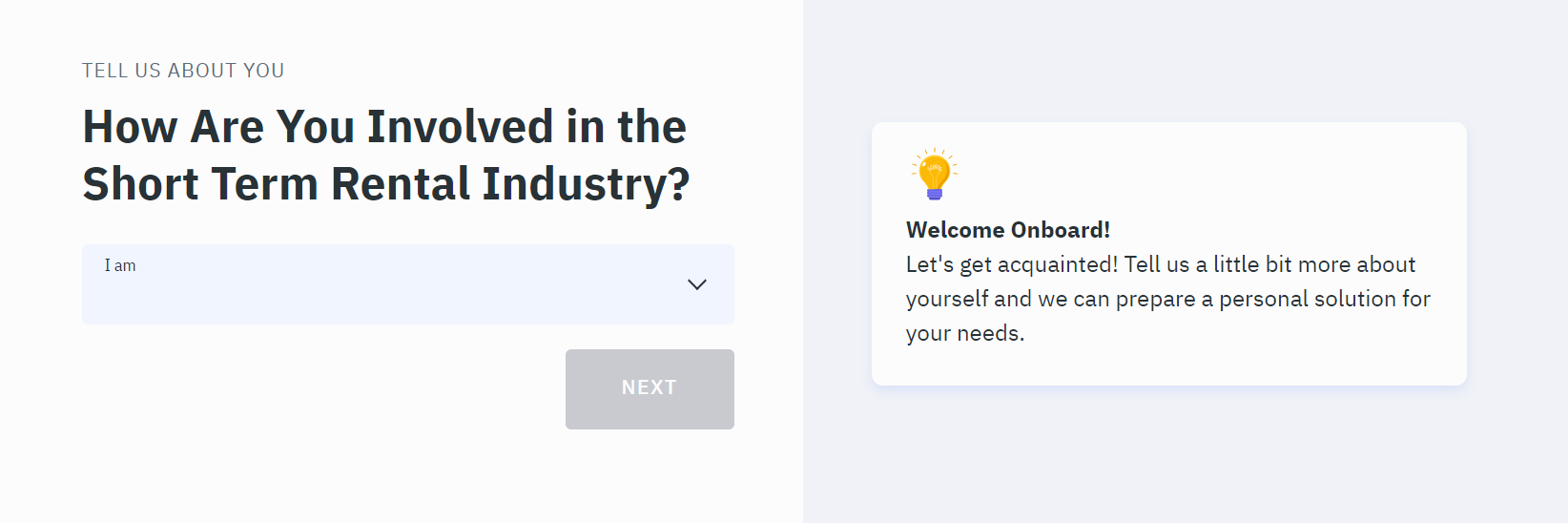
Task: Click the "TELL US ABOUT YOU" subtitle
Action: tap(183, 71)
